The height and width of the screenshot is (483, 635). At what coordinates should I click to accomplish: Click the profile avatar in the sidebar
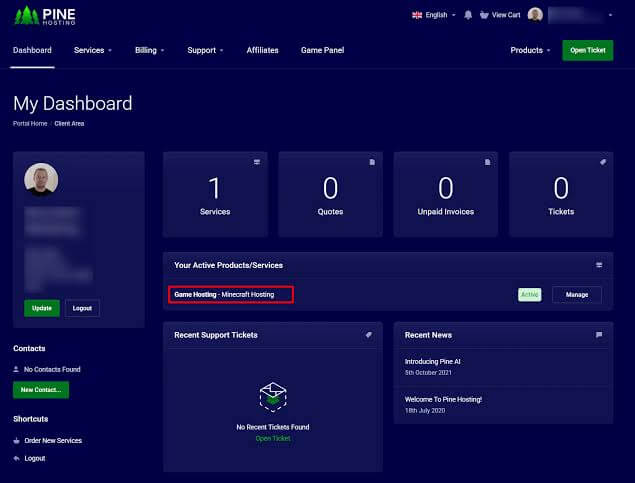coord(41,179)
